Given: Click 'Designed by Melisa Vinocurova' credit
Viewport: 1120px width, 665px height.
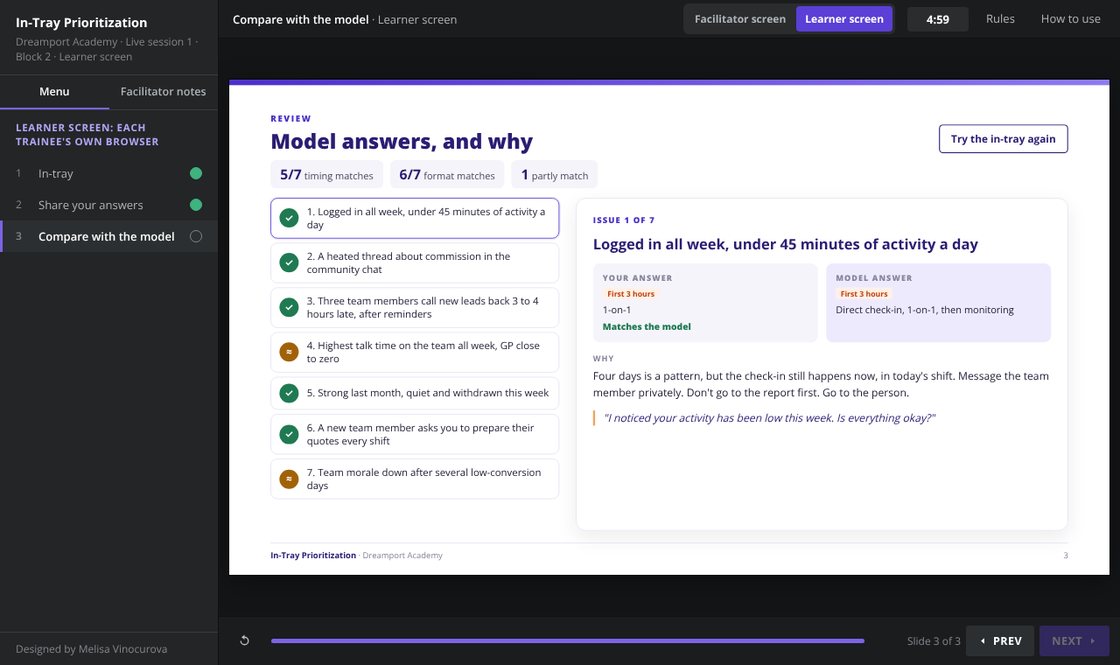Looking at the screenshot, I should (x=91, y=649).
